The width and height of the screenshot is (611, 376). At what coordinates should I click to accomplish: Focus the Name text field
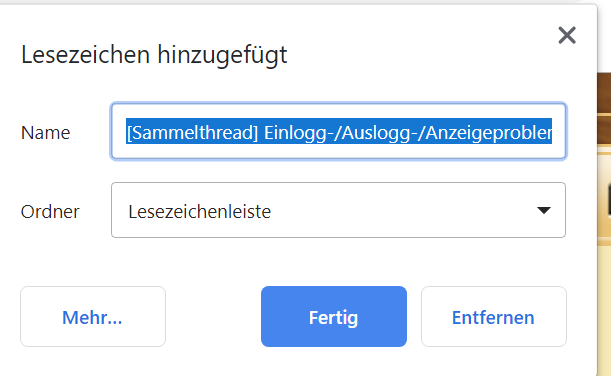click(x=338, y=131)
